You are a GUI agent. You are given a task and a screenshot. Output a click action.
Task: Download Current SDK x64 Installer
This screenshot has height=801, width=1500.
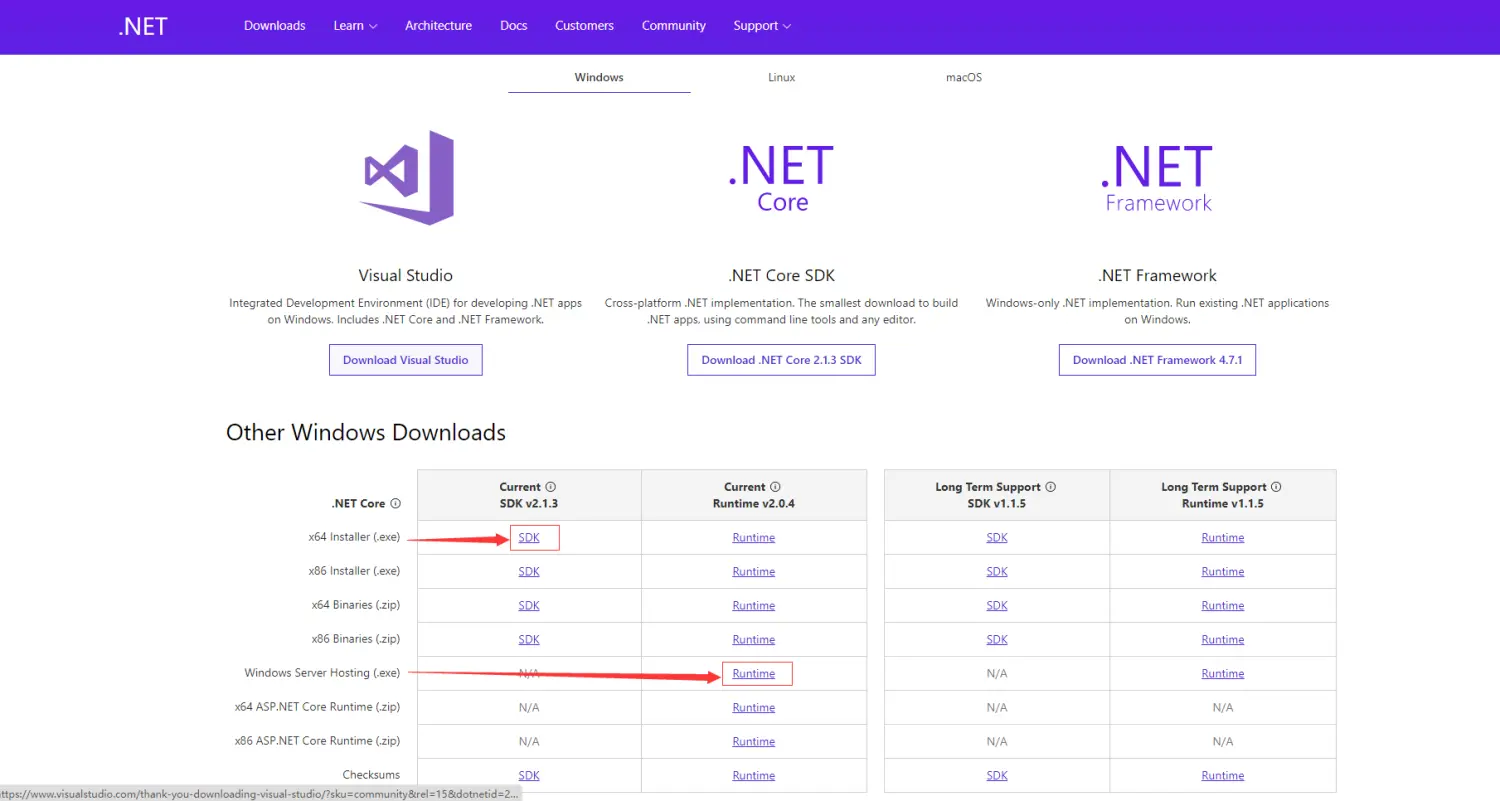coord(529,538)
